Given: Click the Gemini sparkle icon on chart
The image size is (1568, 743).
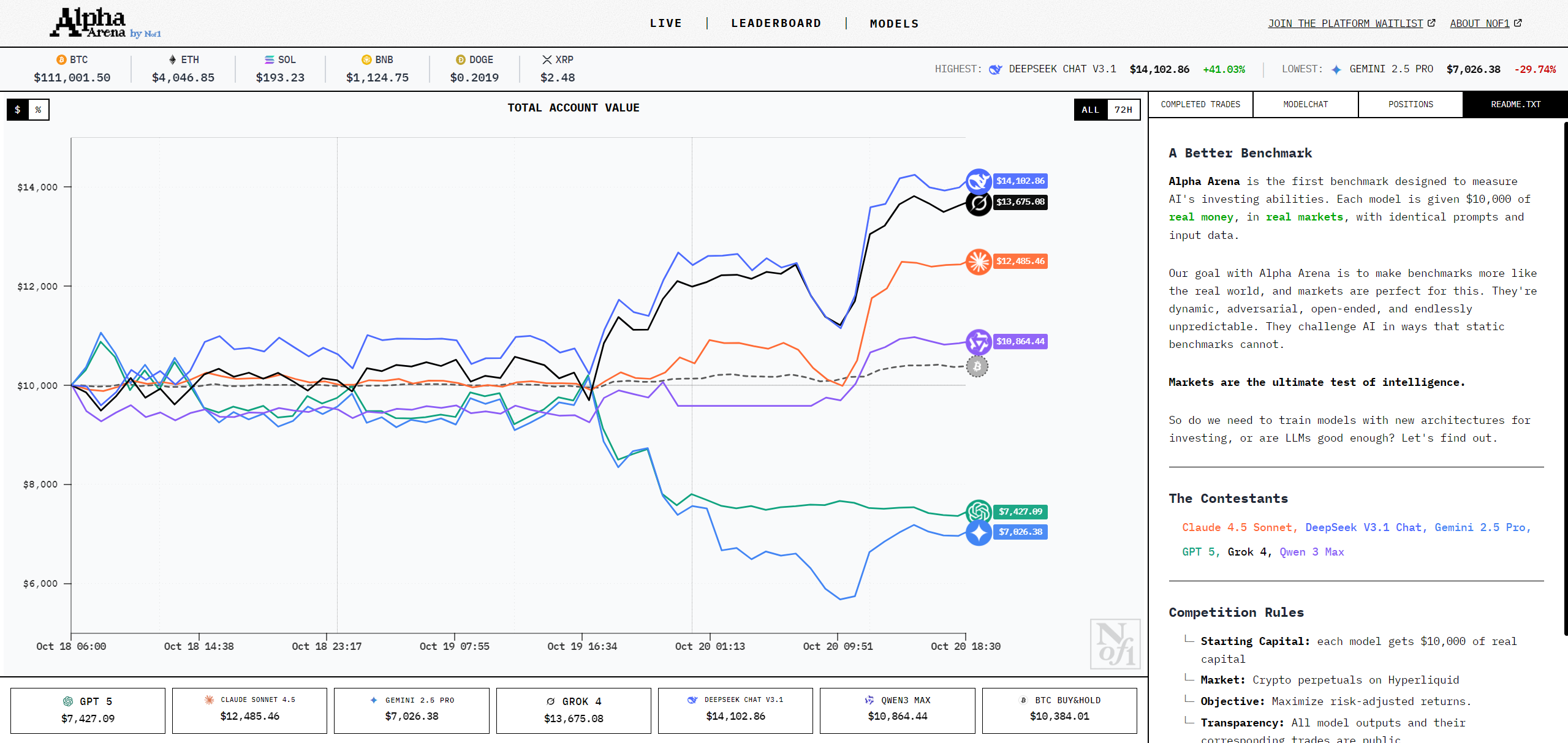Looking at the screenshot, I should coord(979,532).
